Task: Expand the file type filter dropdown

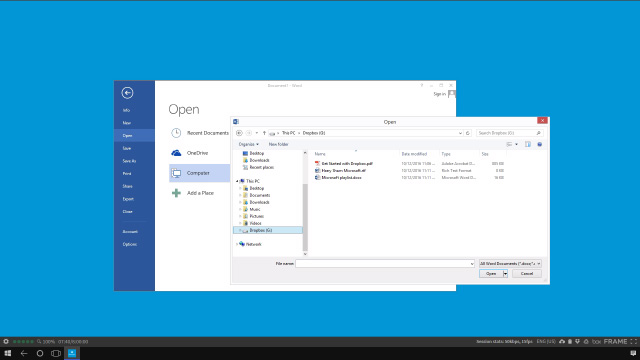Action: tap(510, 264)
